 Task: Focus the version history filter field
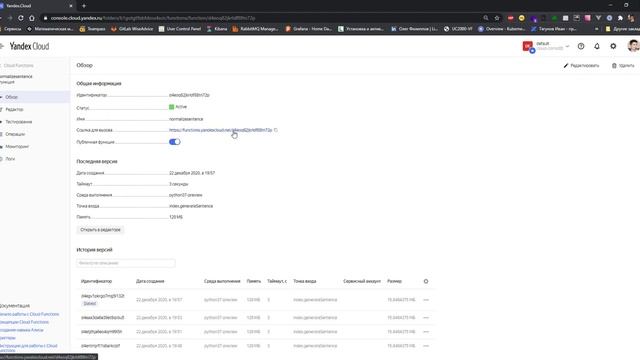[126, 263]
